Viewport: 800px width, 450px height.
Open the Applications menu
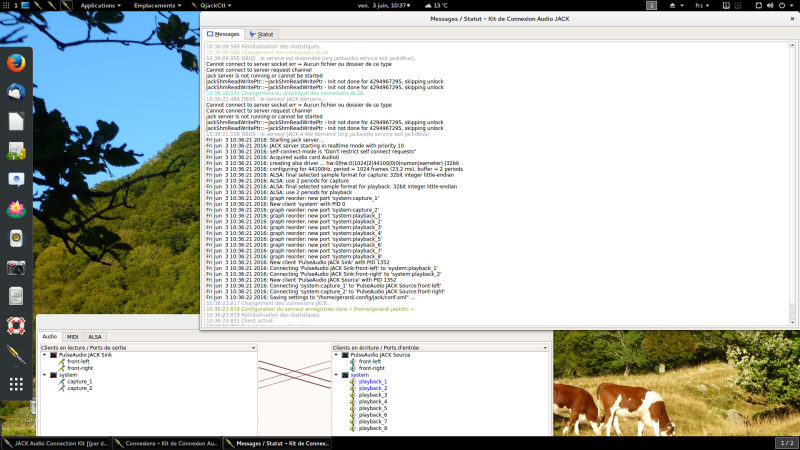(98, 5)
